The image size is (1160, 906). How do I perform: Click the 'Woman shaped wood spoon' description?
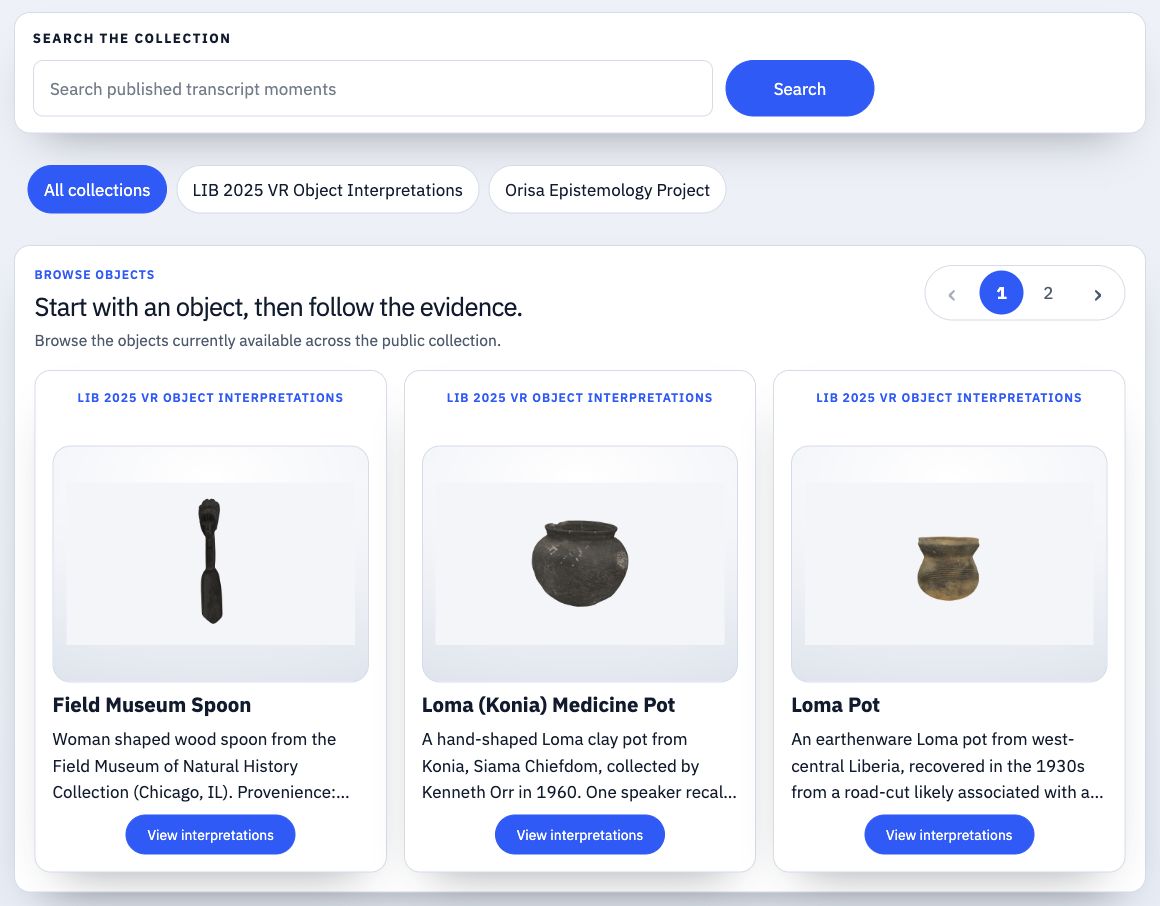201,765
